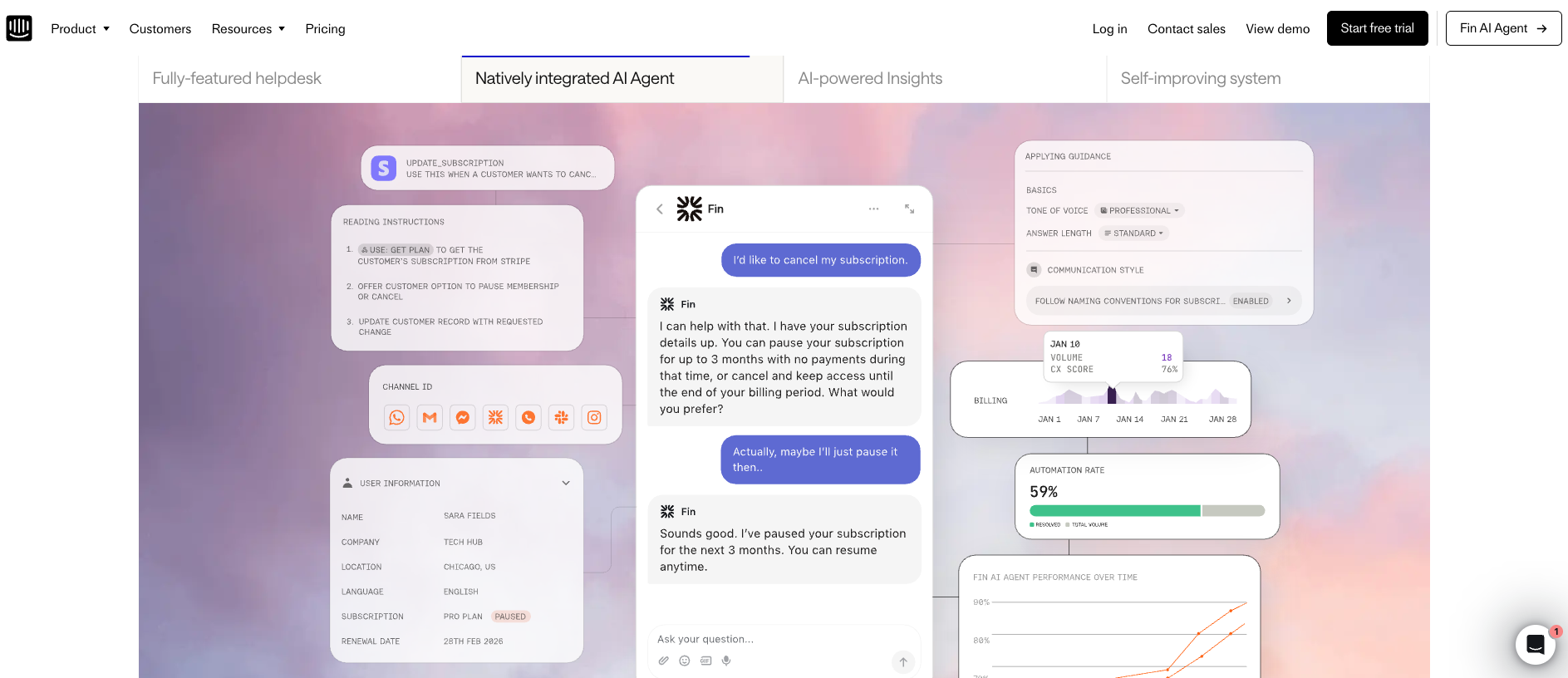Open the Answer Length Standard dropdown

click(x=1133, y=233)
